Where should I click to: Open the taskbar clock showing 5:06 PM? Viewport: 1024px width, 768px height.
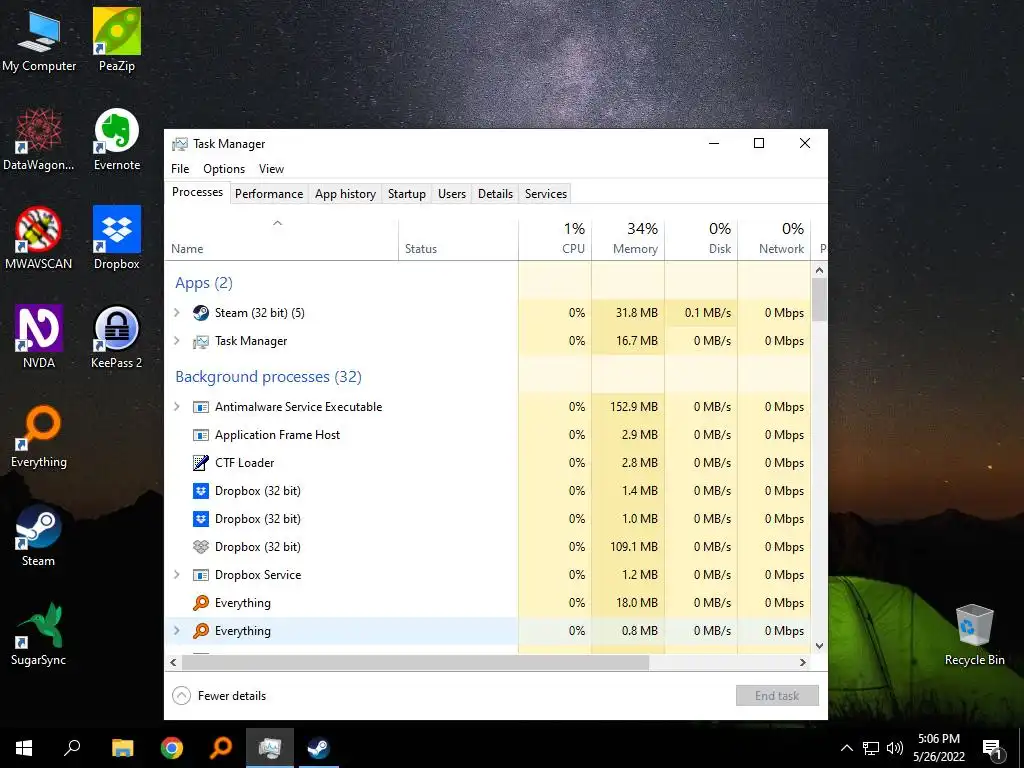tap(939, 748)
